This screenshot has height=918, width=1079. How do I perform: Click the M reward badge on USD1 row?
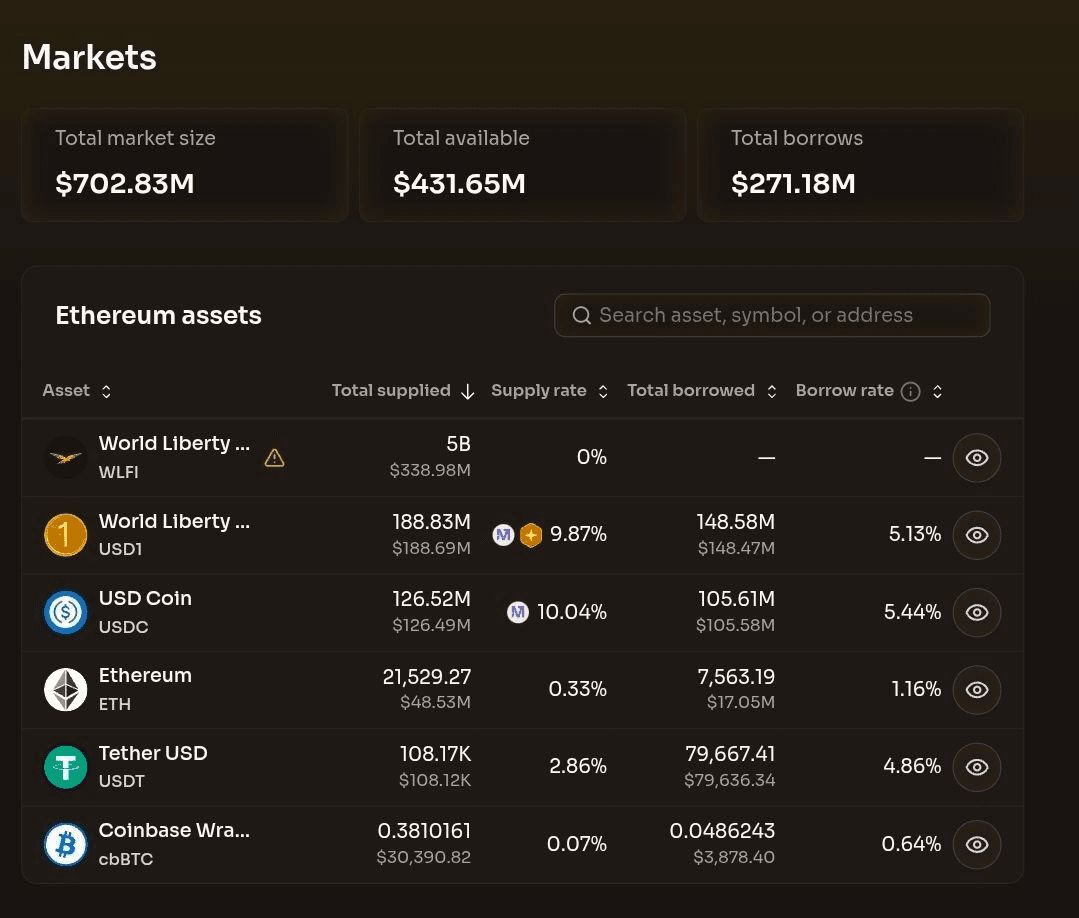point(504,535)
